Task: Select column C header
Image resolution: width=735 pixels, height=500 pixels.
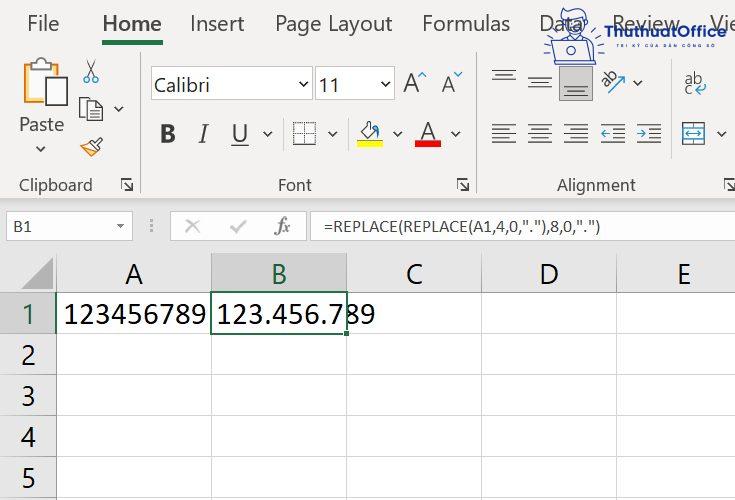Action: pyautogui.click(x=414, y=274)
